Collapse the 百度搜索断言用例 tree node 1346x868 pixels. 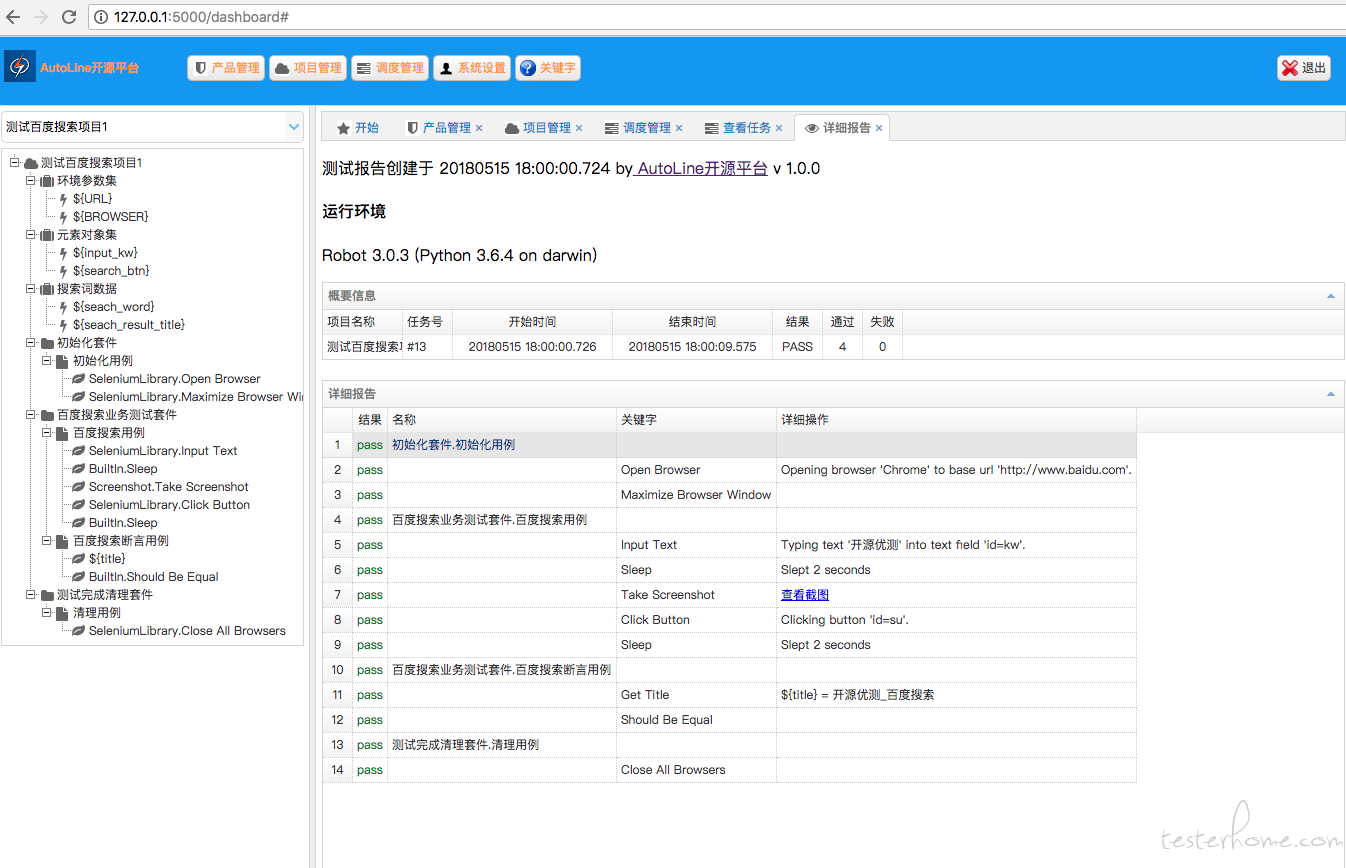pos(46,541)
